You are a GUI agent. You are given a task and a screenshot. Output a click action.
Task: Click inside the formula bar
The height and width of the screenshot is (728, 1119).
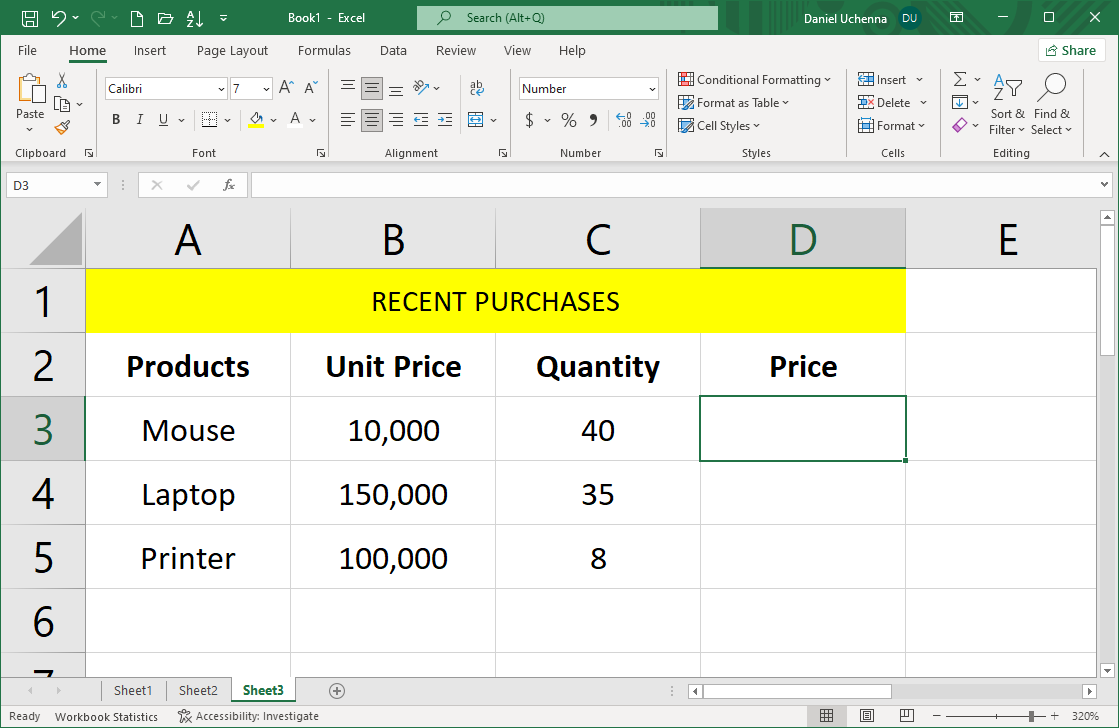click(600, 184)
